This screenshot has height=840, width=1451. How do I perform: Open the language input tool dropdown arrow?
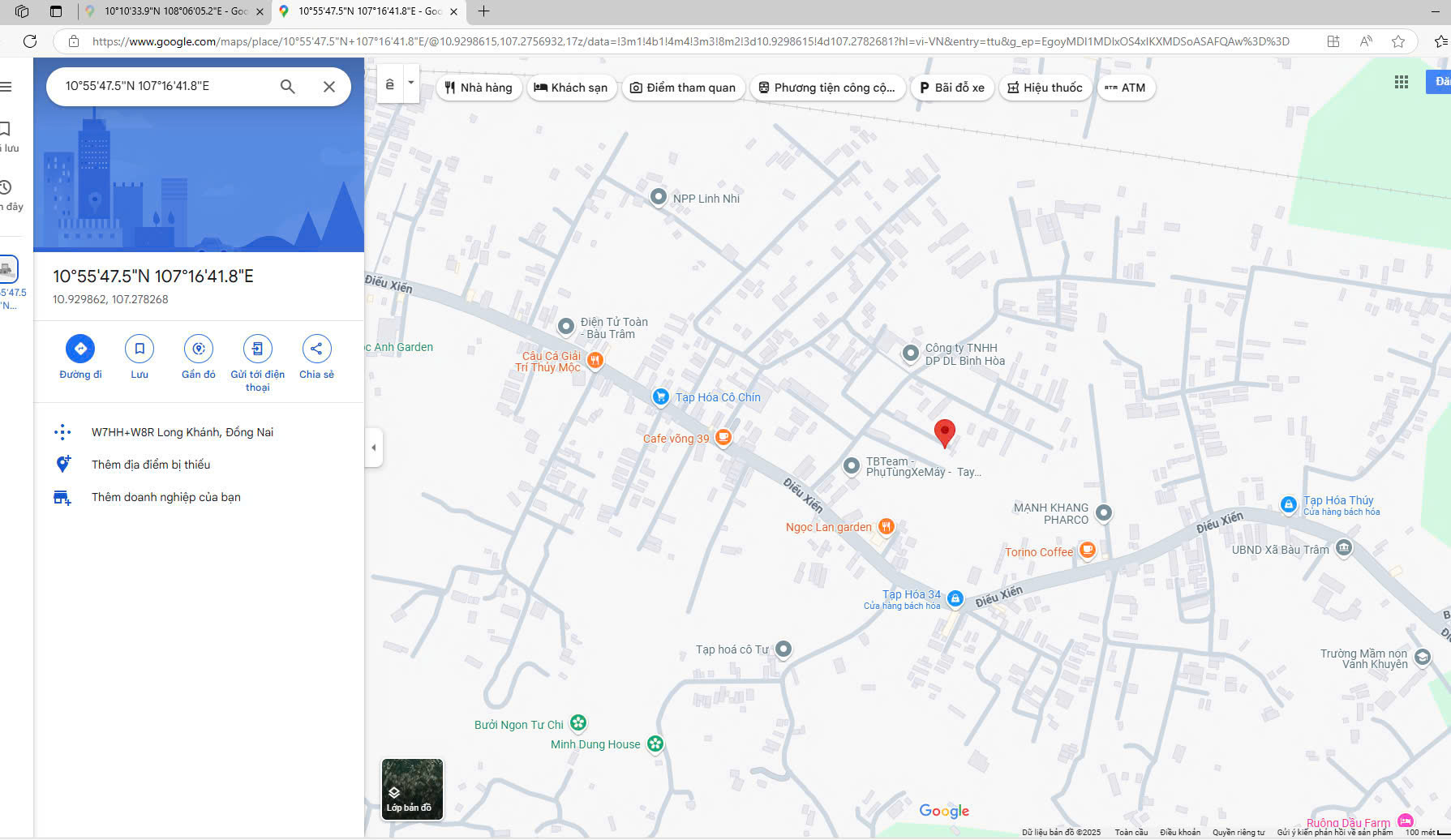(x=410, y=83)
